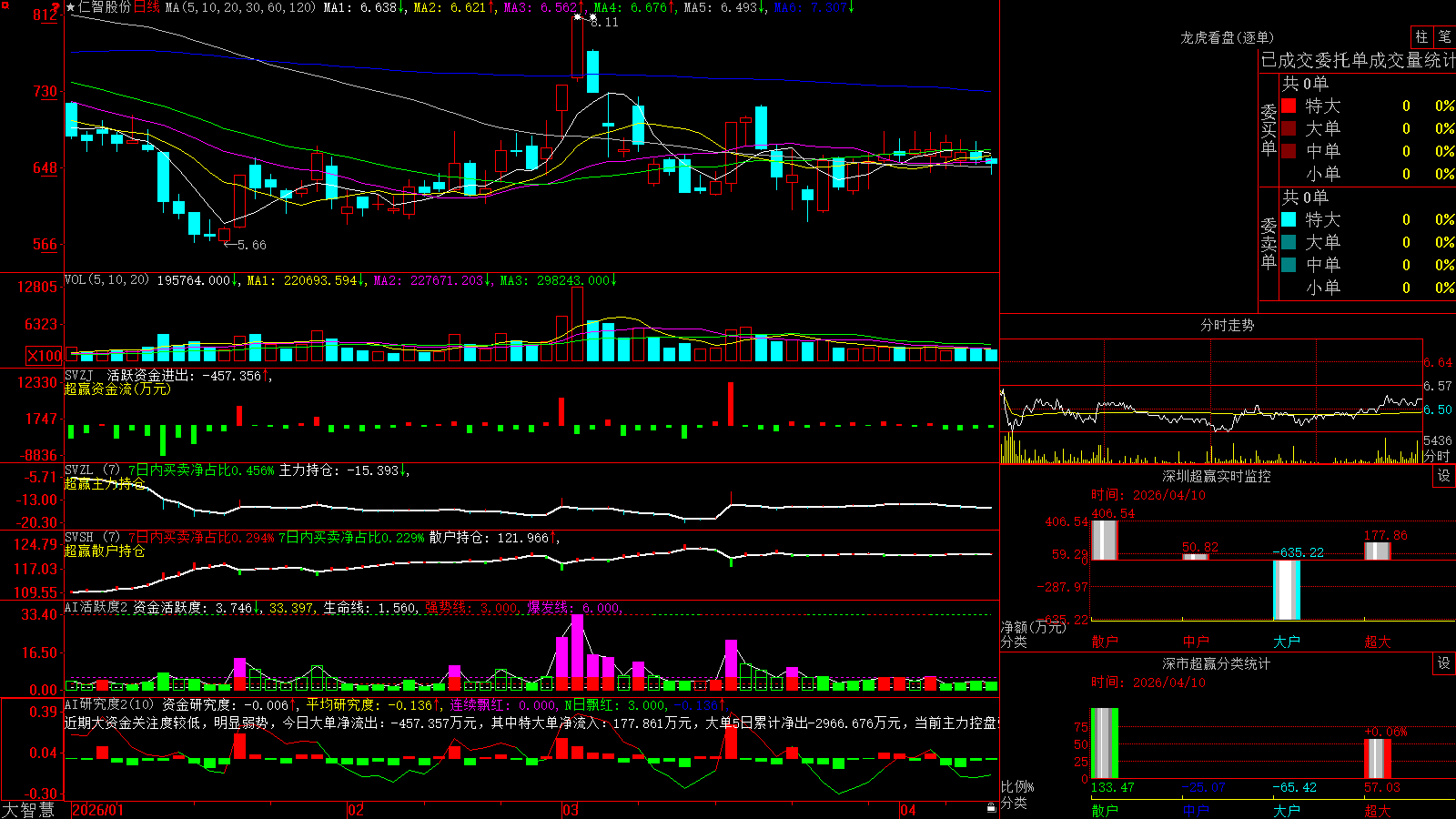Click the 大智慧 logo in bottom-left corner

28,810
